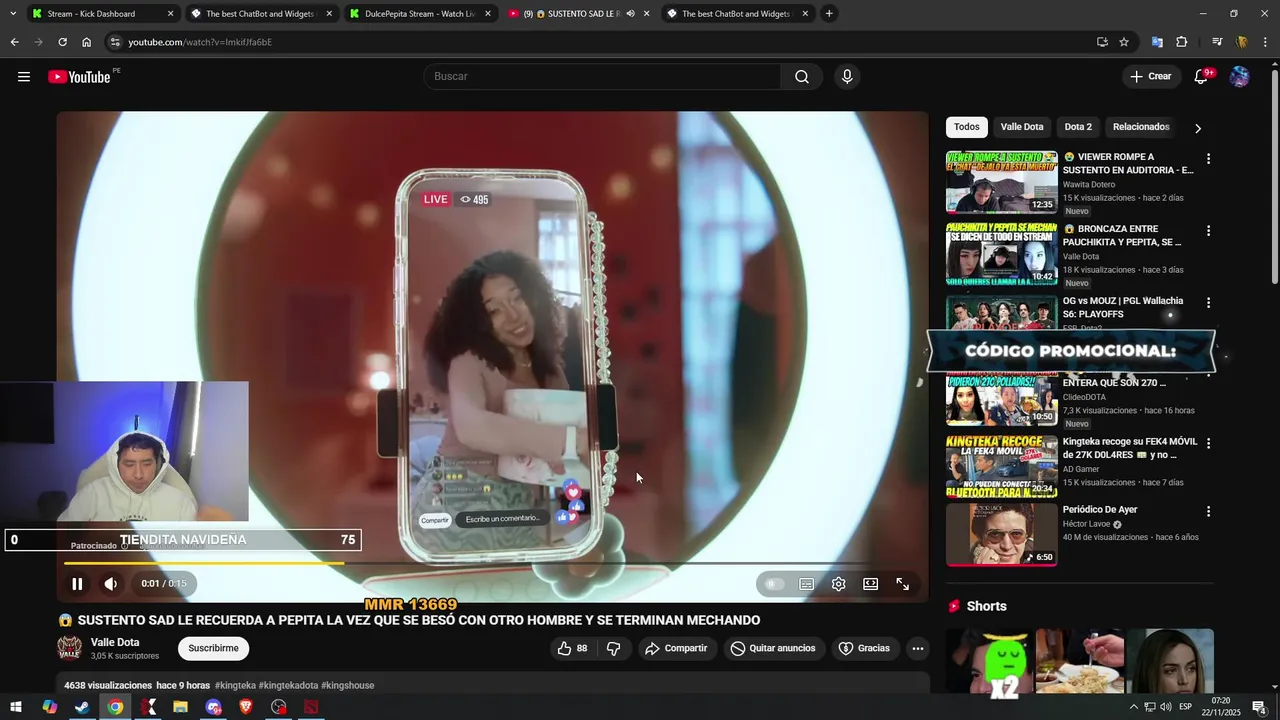Open Valle Dota channel avatar

coord(69,648)
